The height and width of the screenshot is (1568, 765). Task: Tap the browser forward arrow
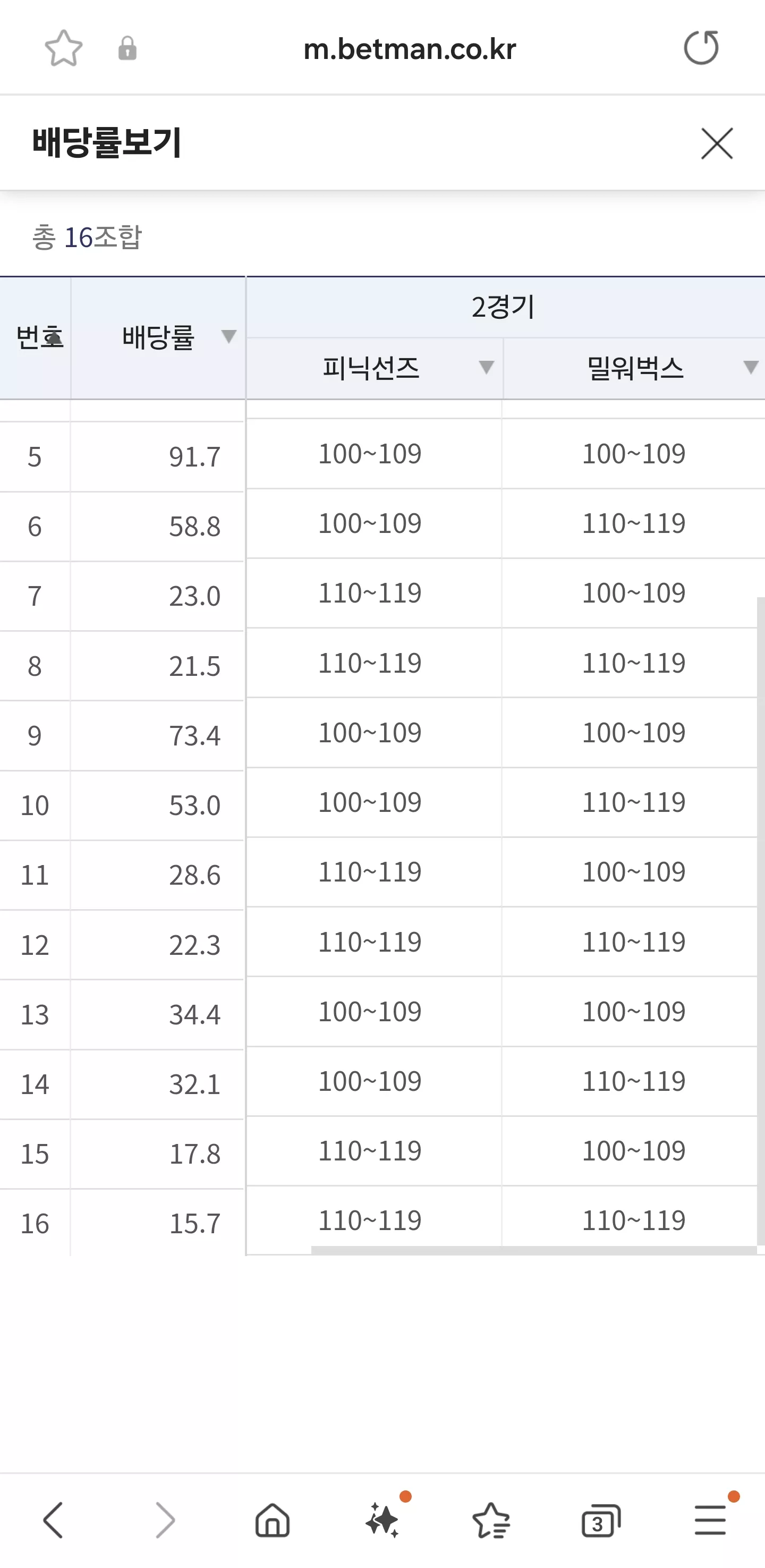click(165, 1520)
